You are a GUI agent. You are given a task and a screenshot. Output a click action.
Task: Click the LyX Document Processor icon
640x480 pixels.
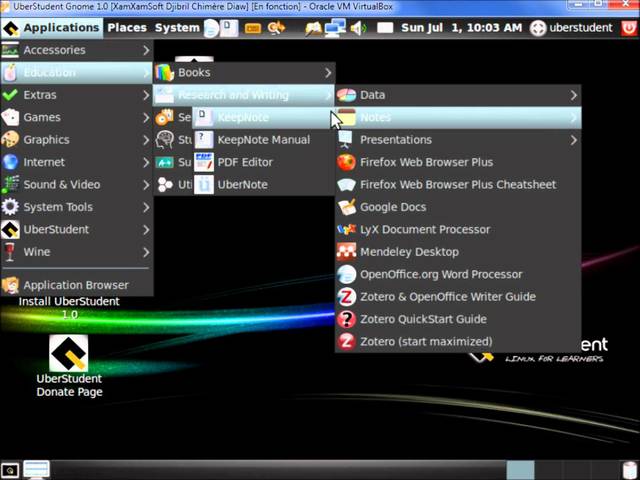coord(347,229)
